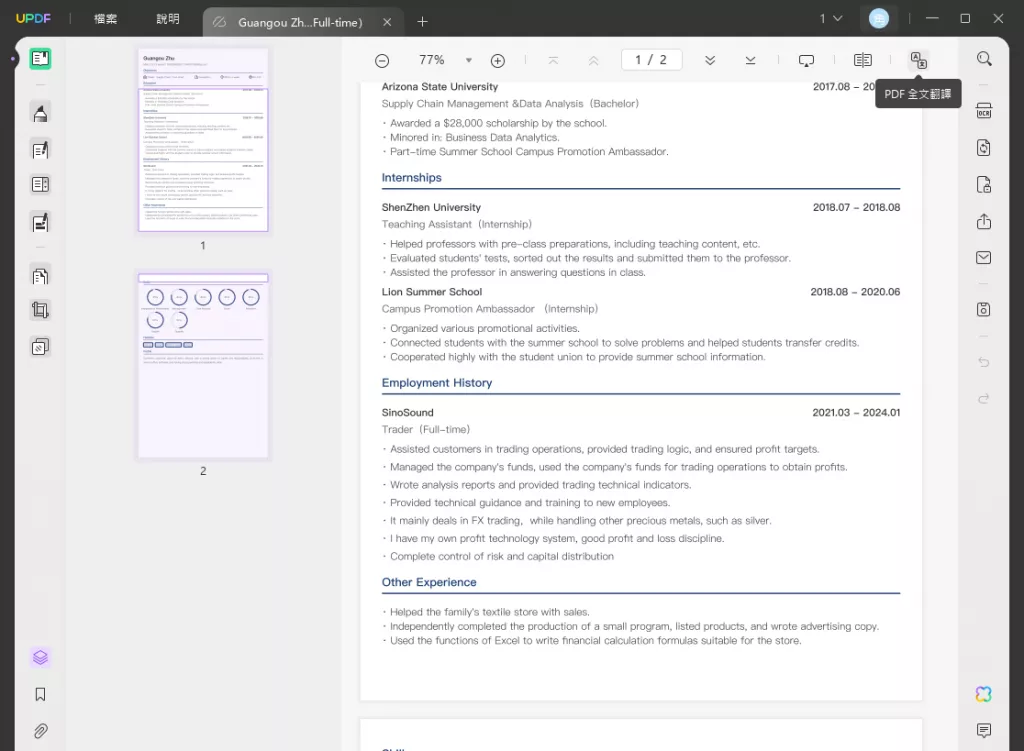This screenshot has height=751, width=1024.
Task: Go to the next page
Action: tap(710, 61)
